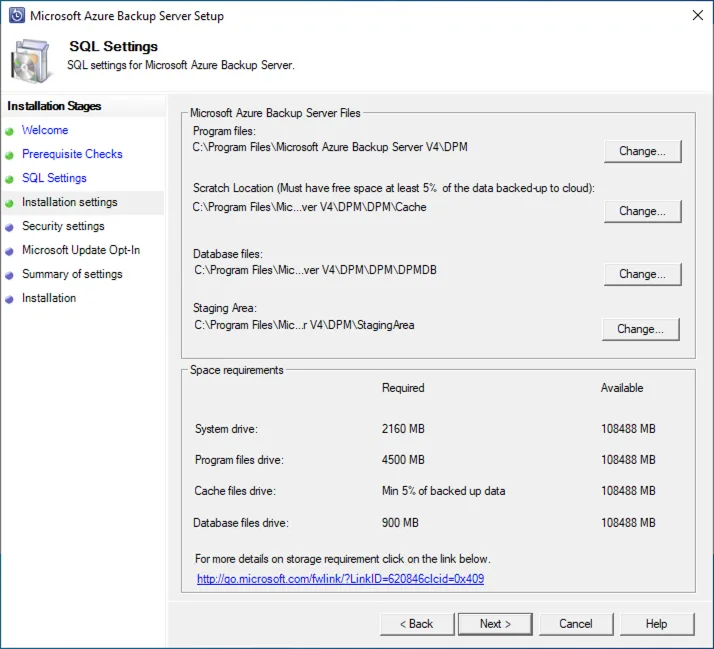Change the Database files path

coord(642,274)
